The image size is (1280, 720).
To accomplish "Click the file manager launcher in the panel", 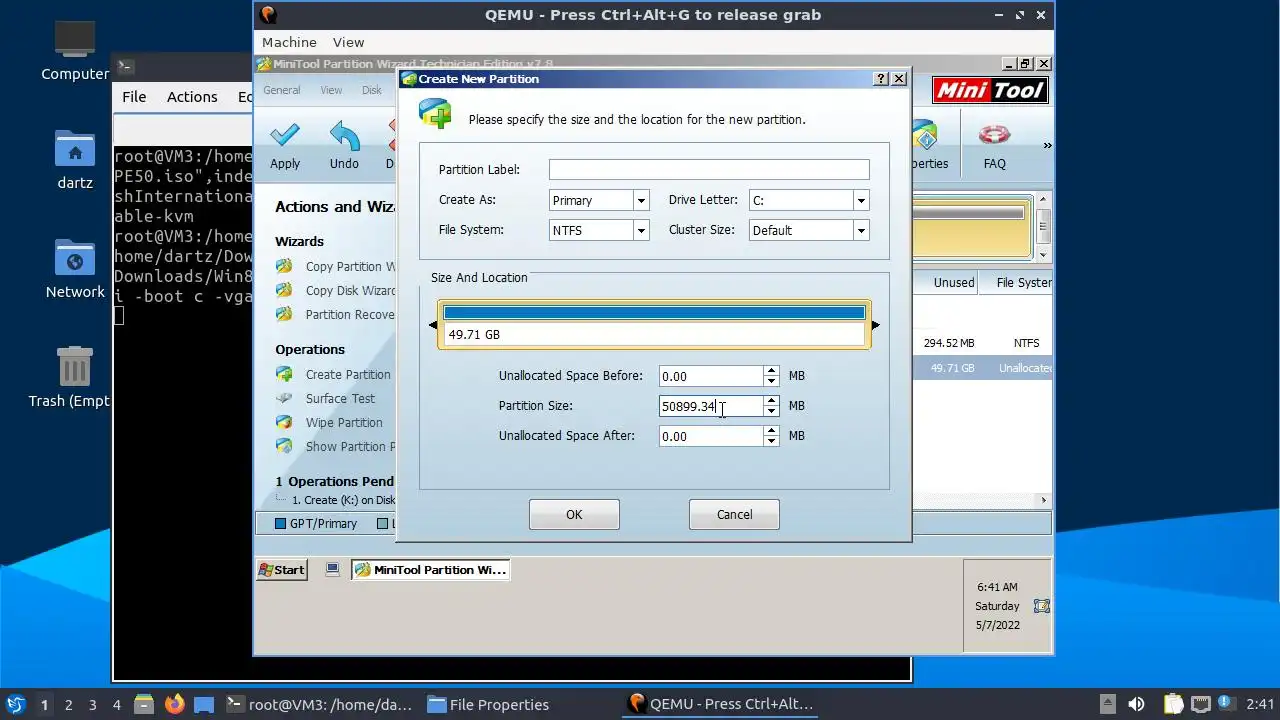I will point(143,704).
